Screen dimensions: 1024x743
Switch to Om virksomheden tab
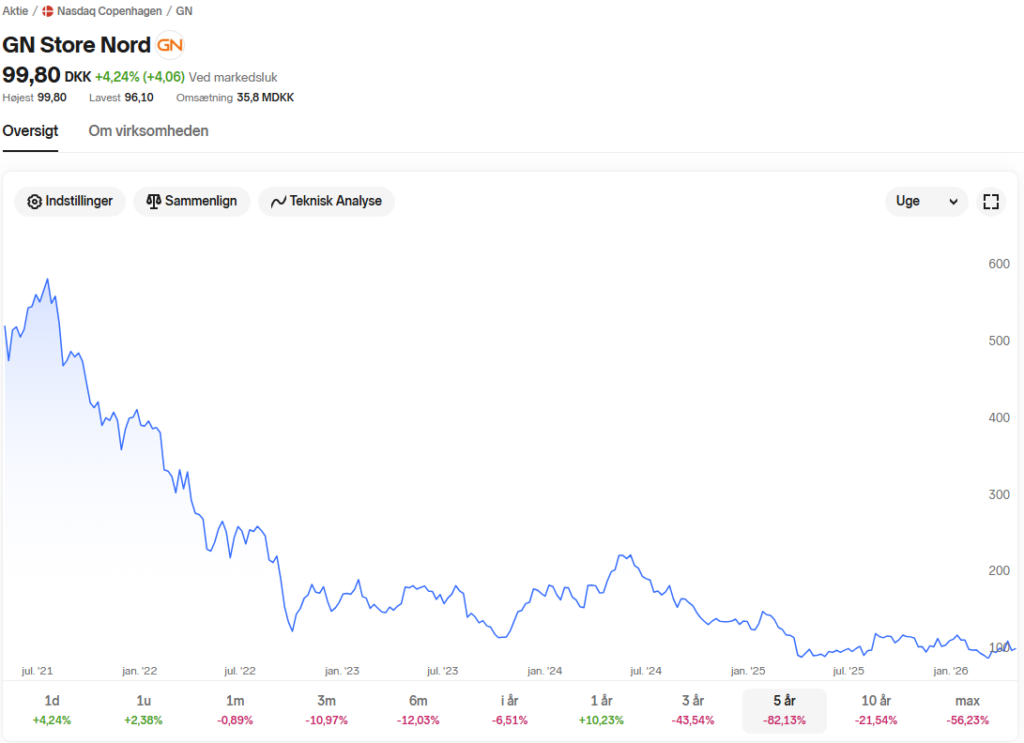(x=148, y=131)
